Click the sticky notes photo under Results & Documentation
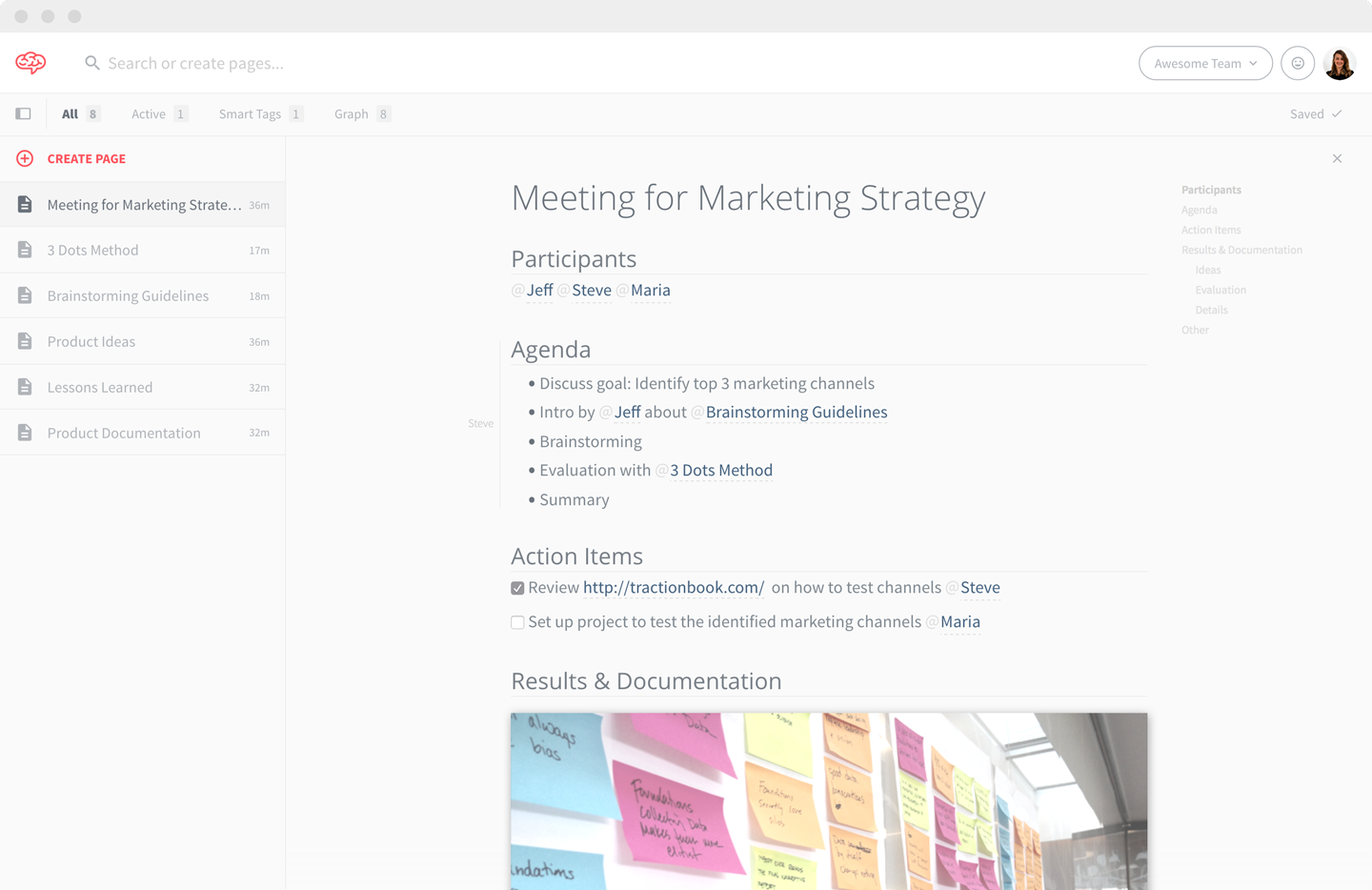1372x890 pixels. click(x=829, y=800)
